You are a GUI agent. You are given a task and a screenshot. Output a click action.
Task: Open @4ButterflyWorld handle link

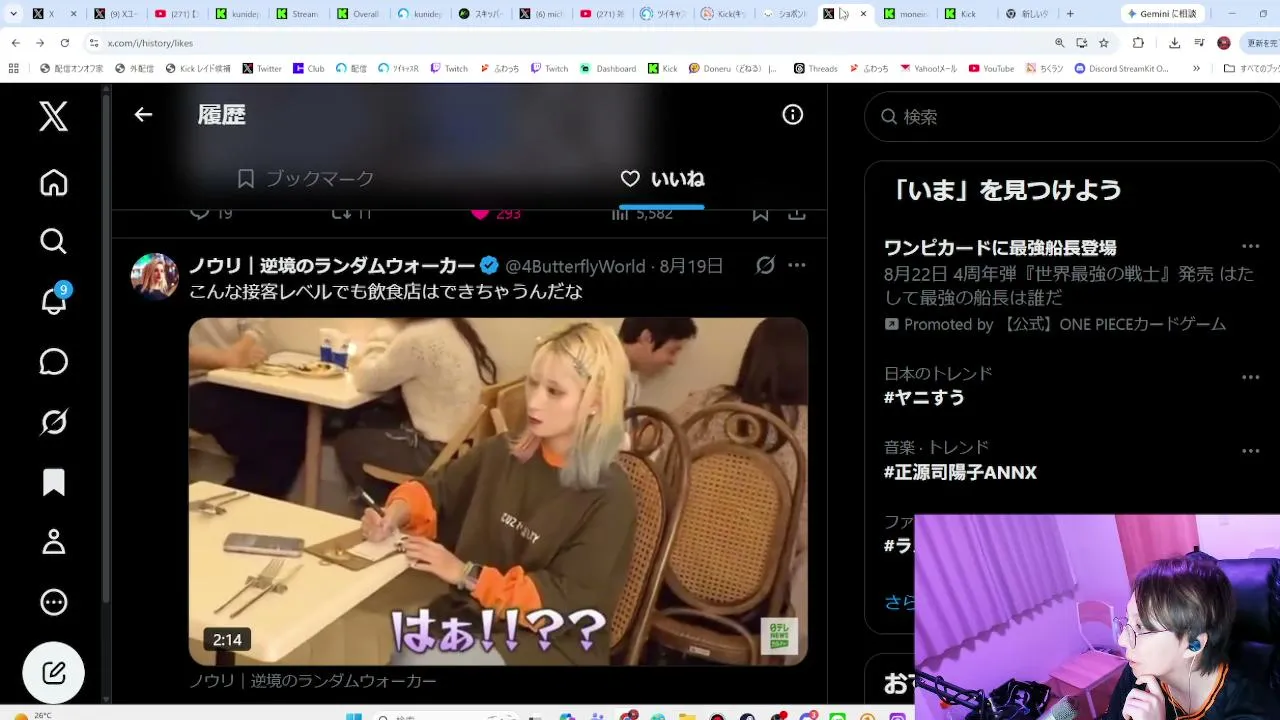pos(575,266)
